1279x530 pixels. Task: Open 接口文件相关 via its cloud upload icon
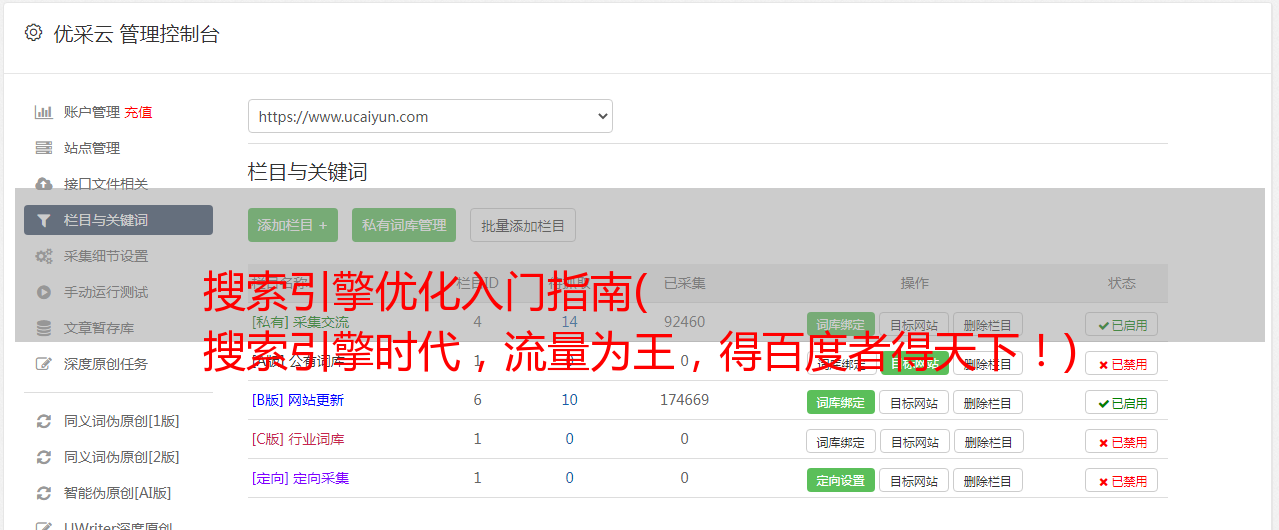(x=43, y=184)
